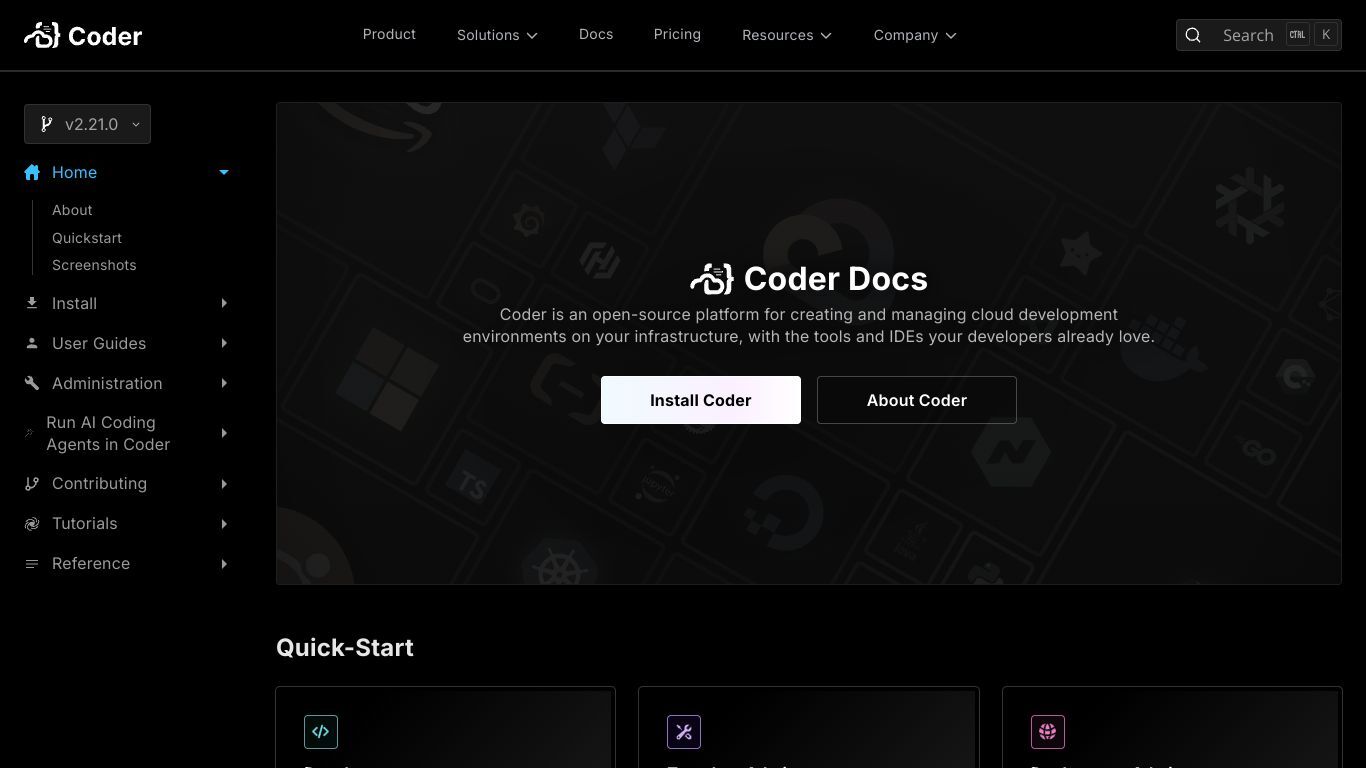Viewport: 1366px width, 768px height.
Task: Open Docs in top navigation
Action: (x=596, y=34)
